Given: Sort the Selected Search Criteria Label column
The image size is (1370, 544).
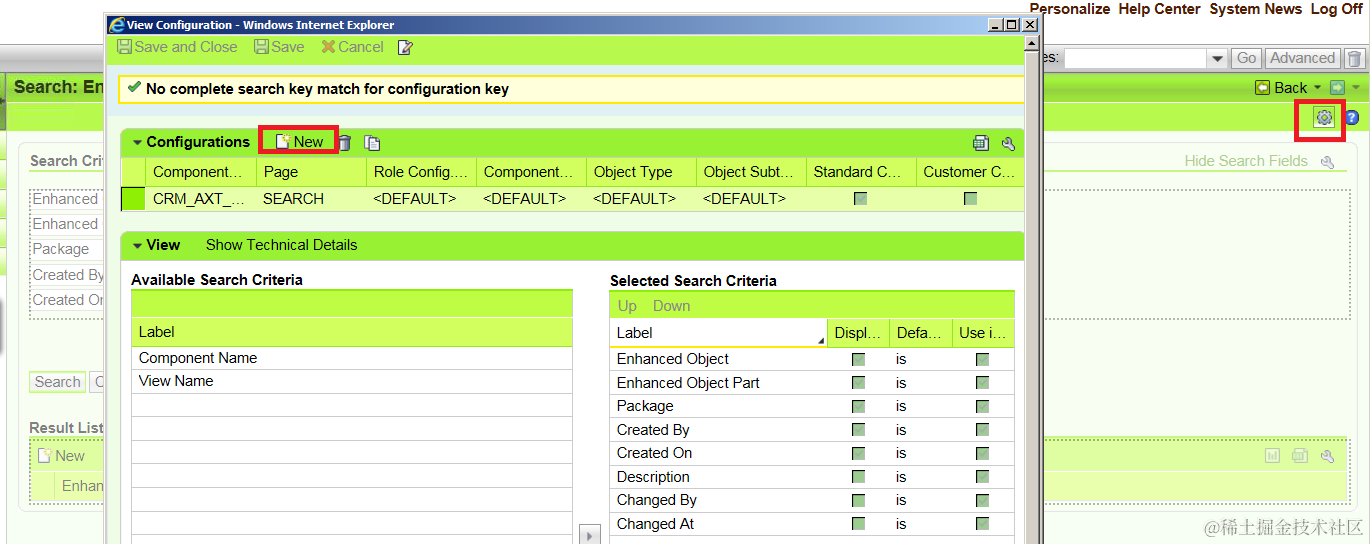Looking at the screenshot, I should point(718,333).
